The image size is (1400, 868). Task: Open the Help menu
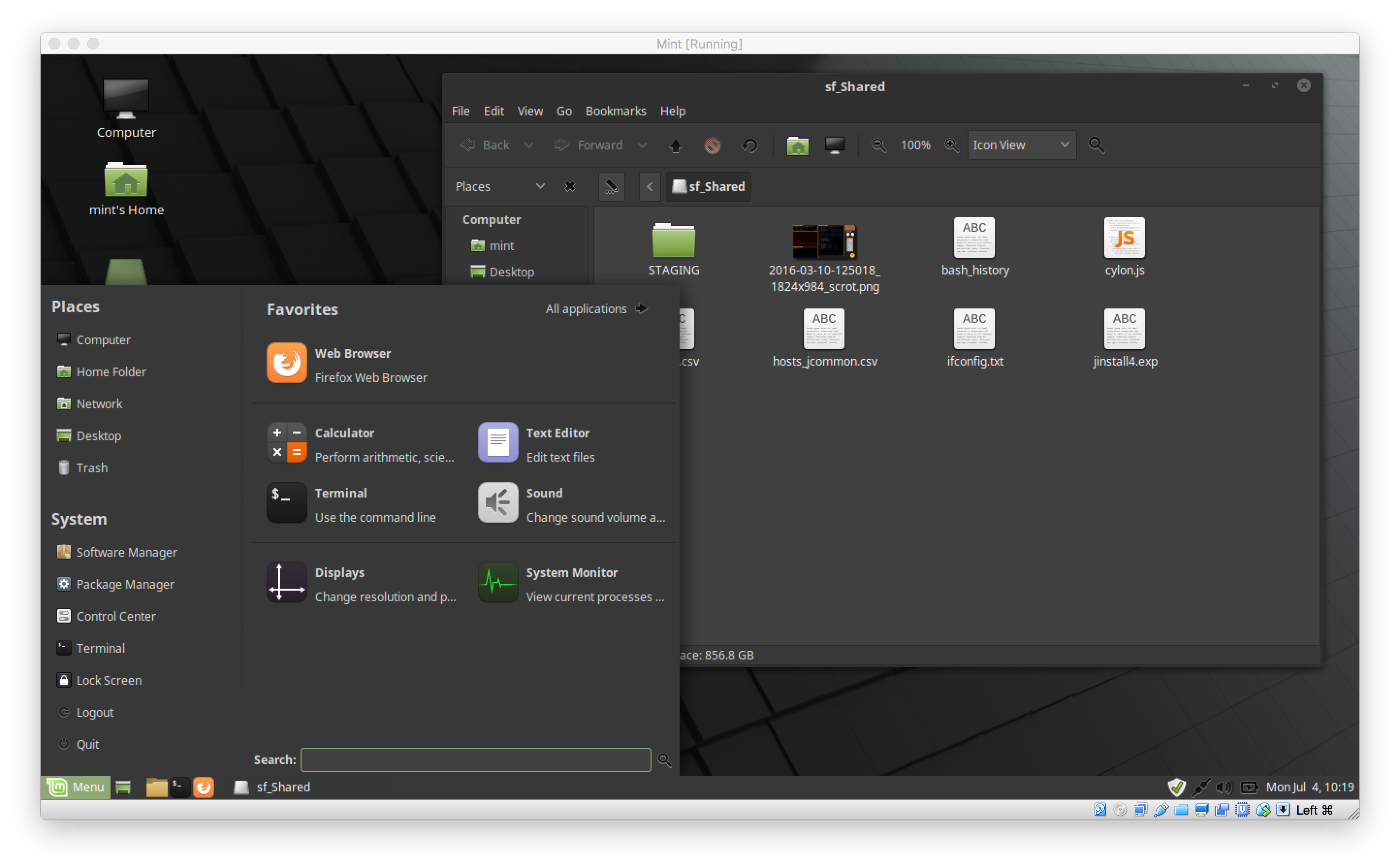click(672, 112)
